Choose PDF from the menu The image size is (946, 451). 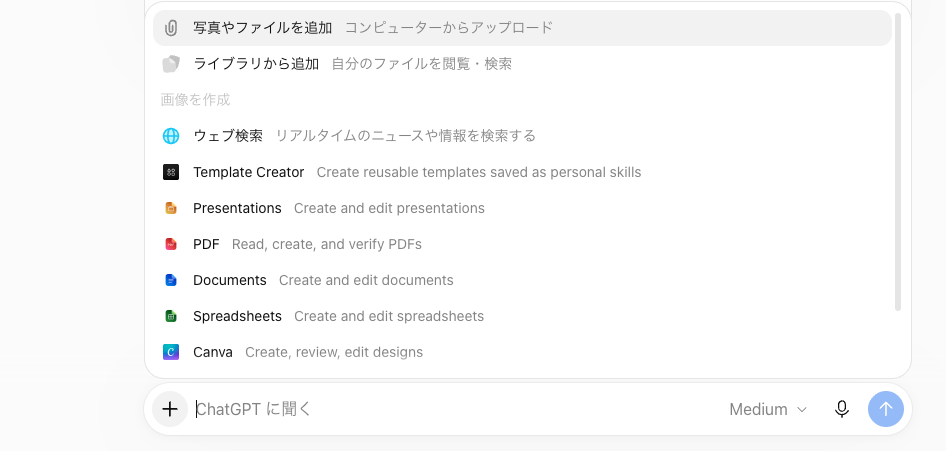(x=522, y=244)
